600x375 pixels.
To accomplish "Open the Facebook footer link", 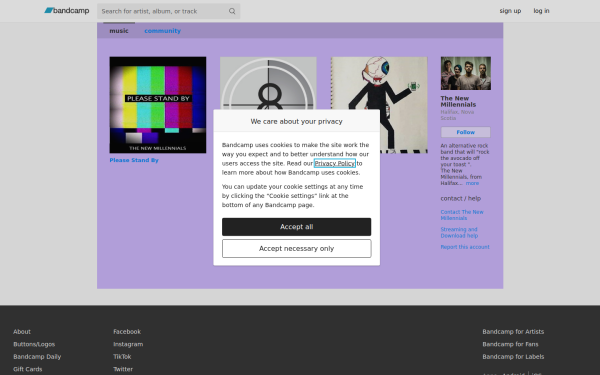I will (127, 332).
